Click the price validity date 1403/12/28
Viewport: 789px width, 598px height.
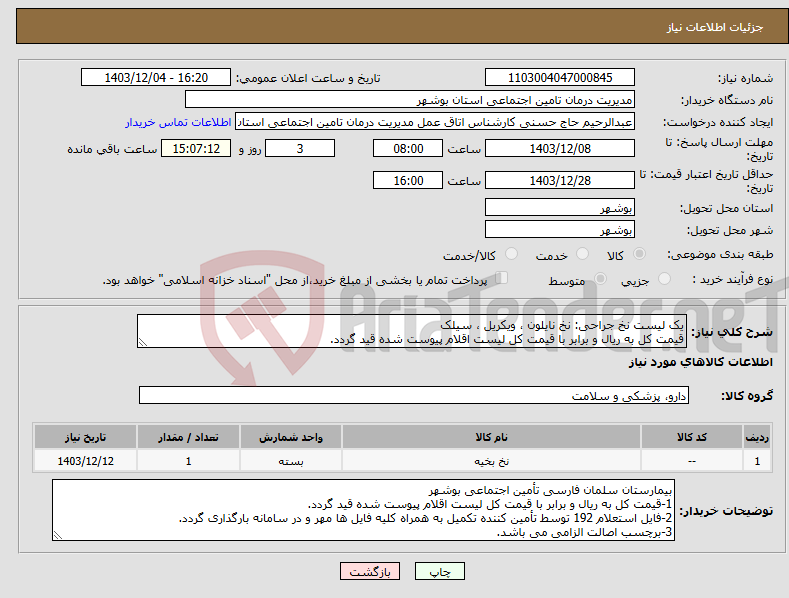[560, 180]
